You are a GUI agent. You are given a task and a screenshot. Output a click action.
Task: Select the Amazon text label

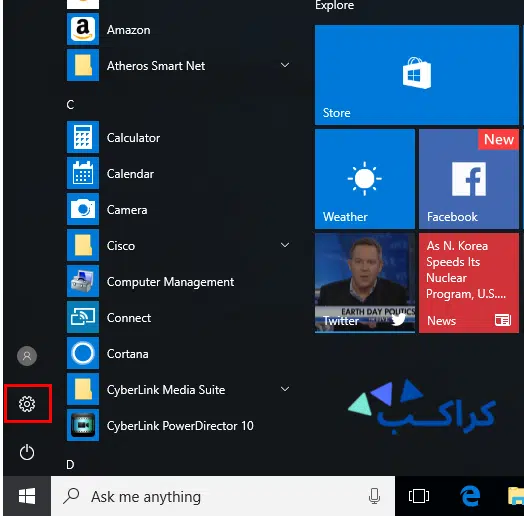point(129,30)
